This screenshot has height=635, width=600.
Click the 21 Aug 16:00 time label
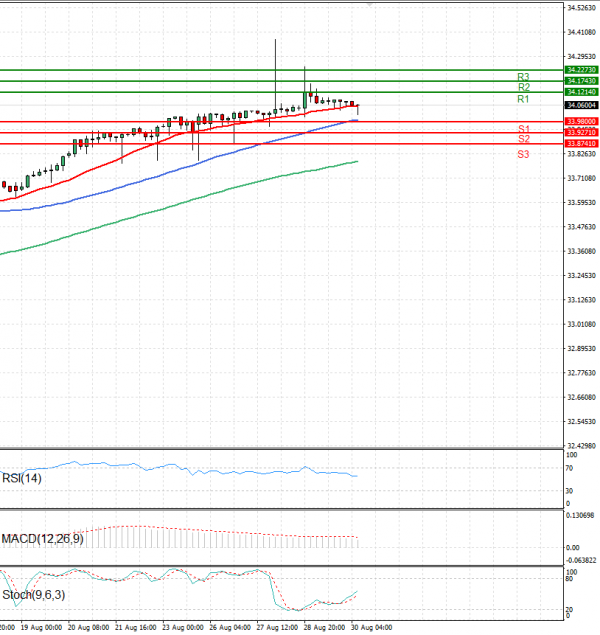tap(135, 627)
